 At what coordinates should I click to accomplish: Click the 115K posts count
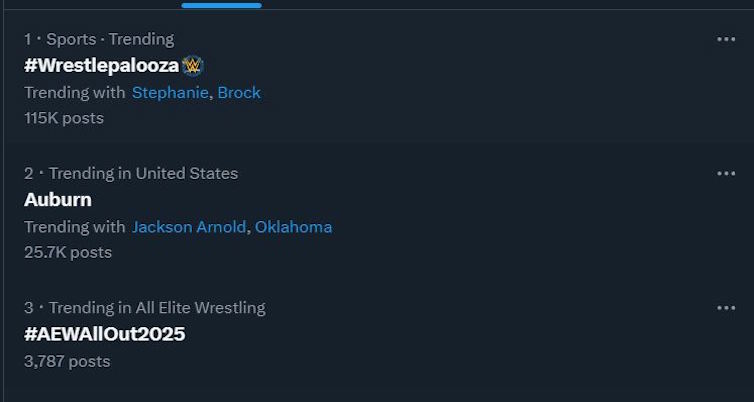(64, 118)
